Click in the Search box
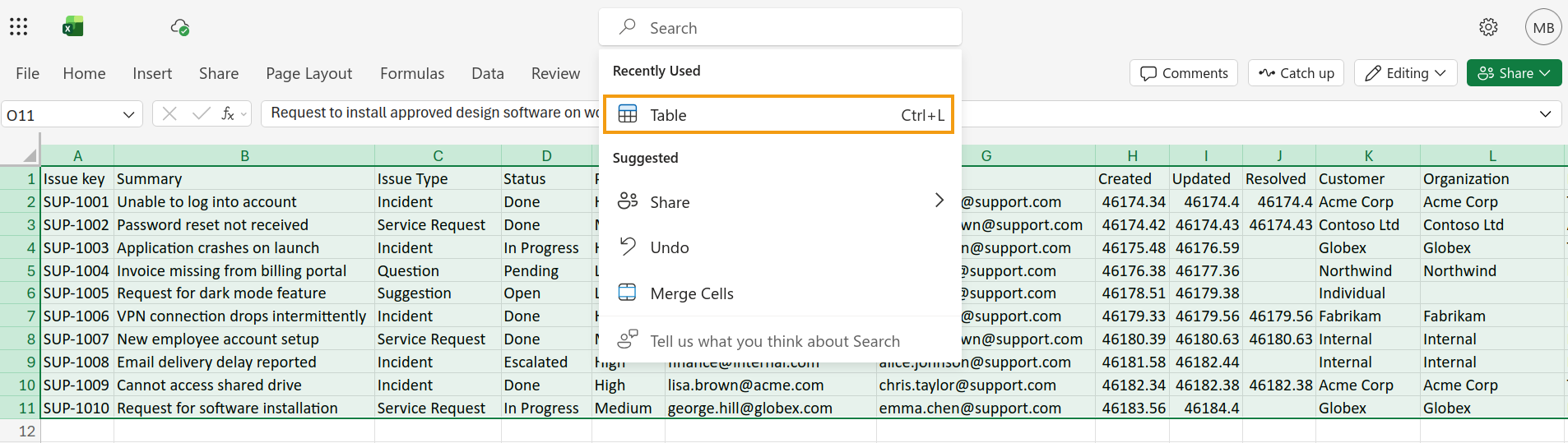 779,27
